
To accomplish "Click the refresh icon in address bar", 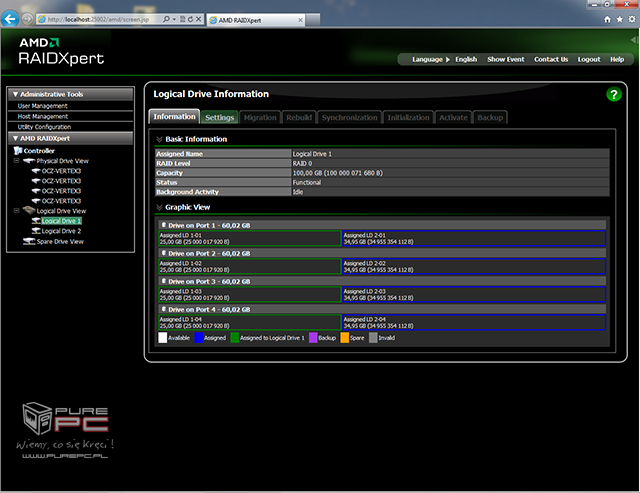I will (190, 19).
